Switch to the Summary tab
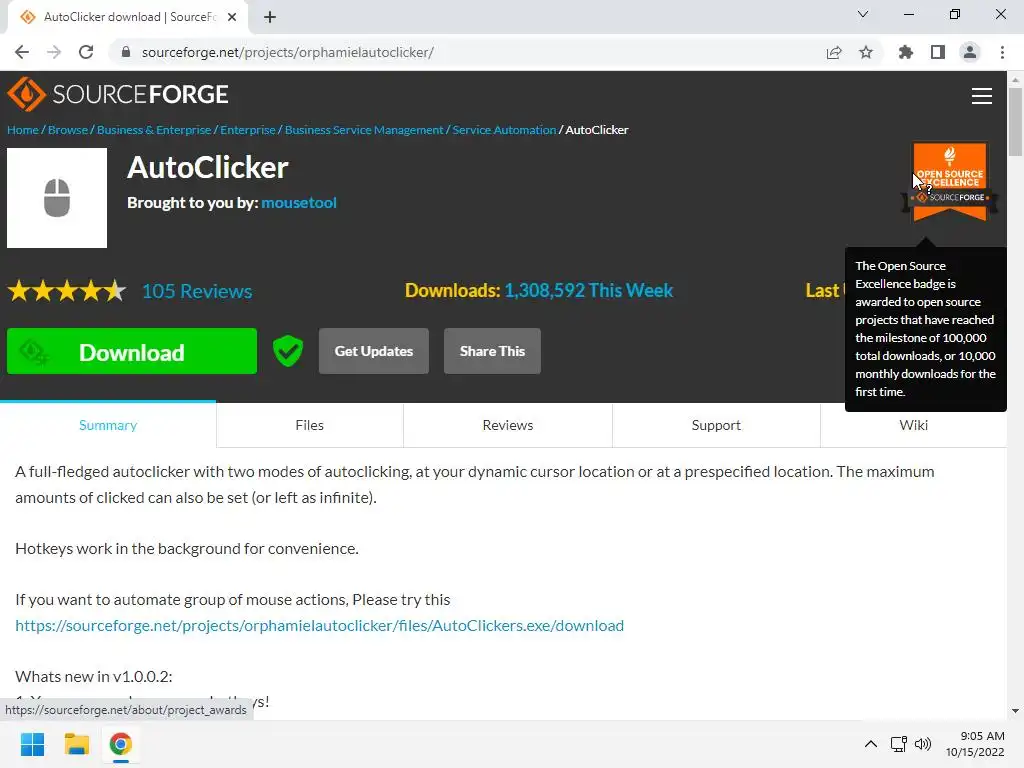Viewport: 1024px width, 768px height. click(x=108, y=425)
